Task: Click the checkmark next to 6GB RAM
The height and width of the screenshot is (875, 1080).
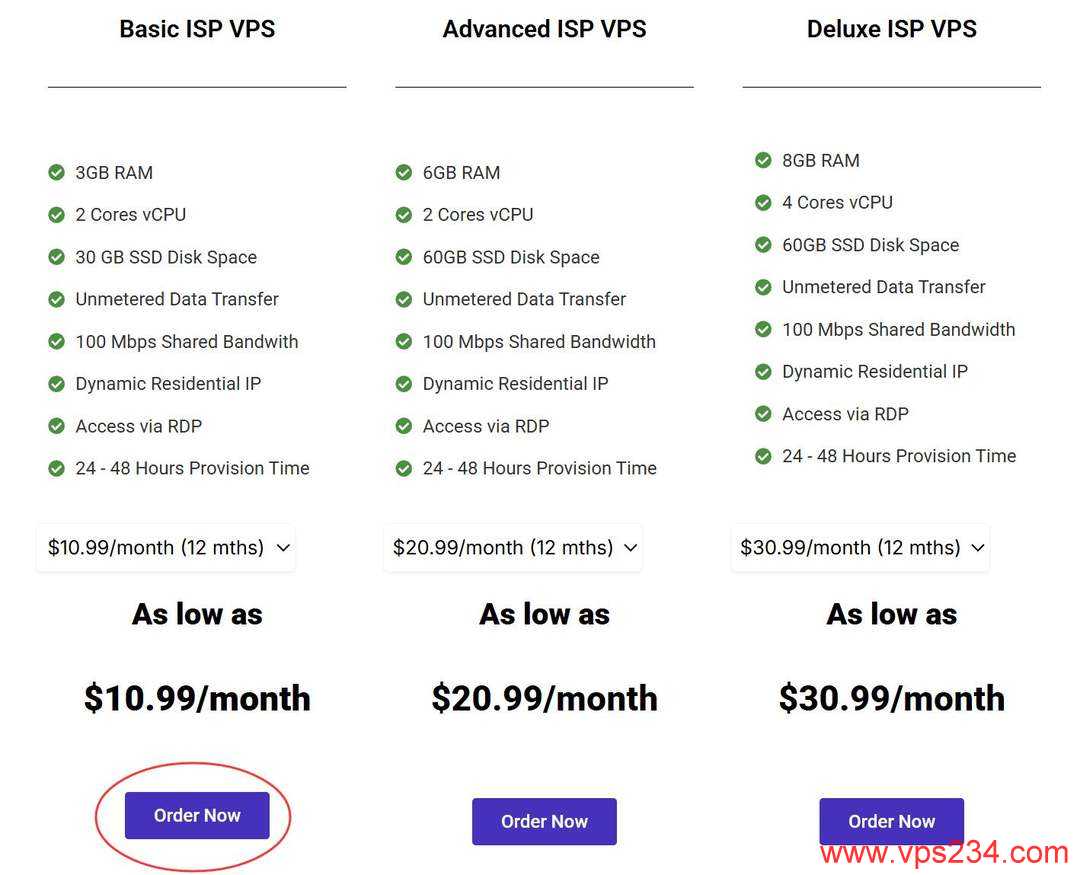Action: tap(404, 172)
